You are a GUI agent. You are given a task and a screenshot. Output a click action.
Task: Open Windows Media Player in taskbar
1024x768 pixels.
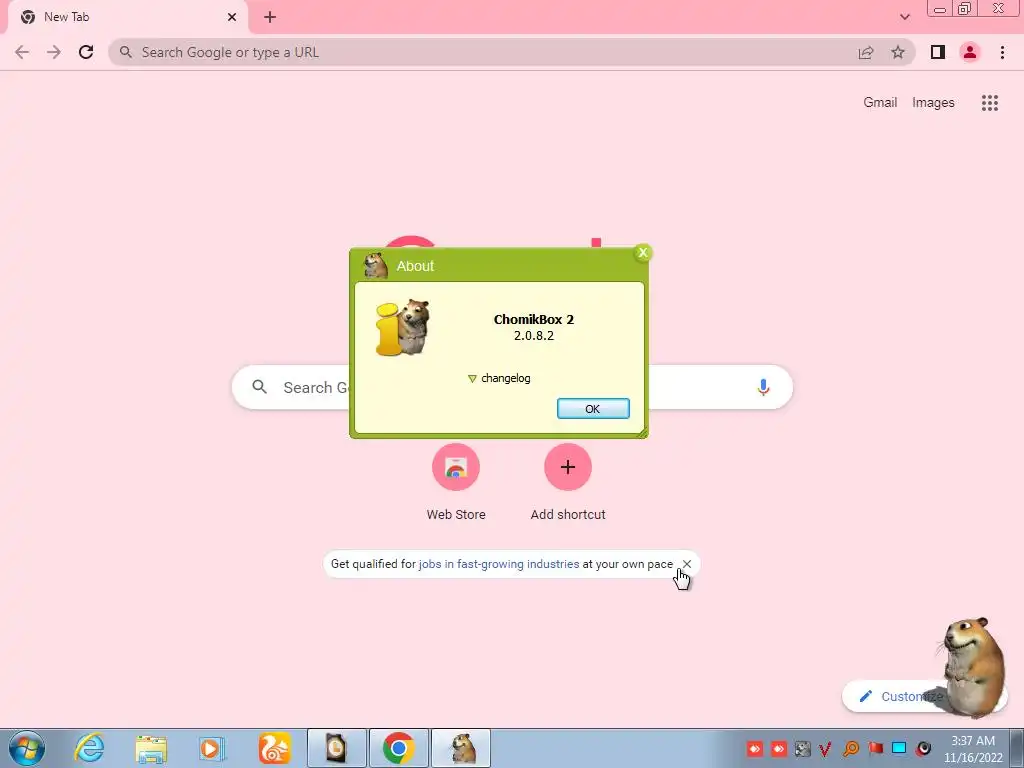click(212, 748)
